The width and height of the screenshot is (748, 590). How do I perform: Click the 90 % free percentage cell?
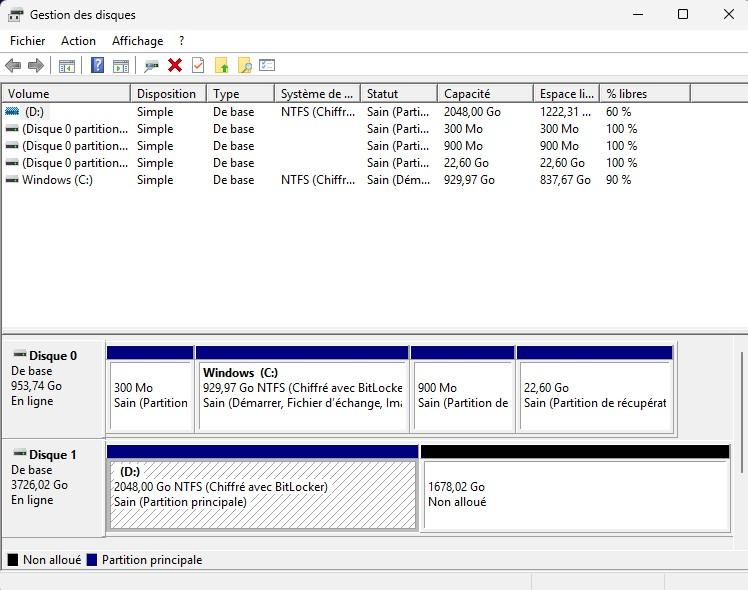click(x=619, y=180)
